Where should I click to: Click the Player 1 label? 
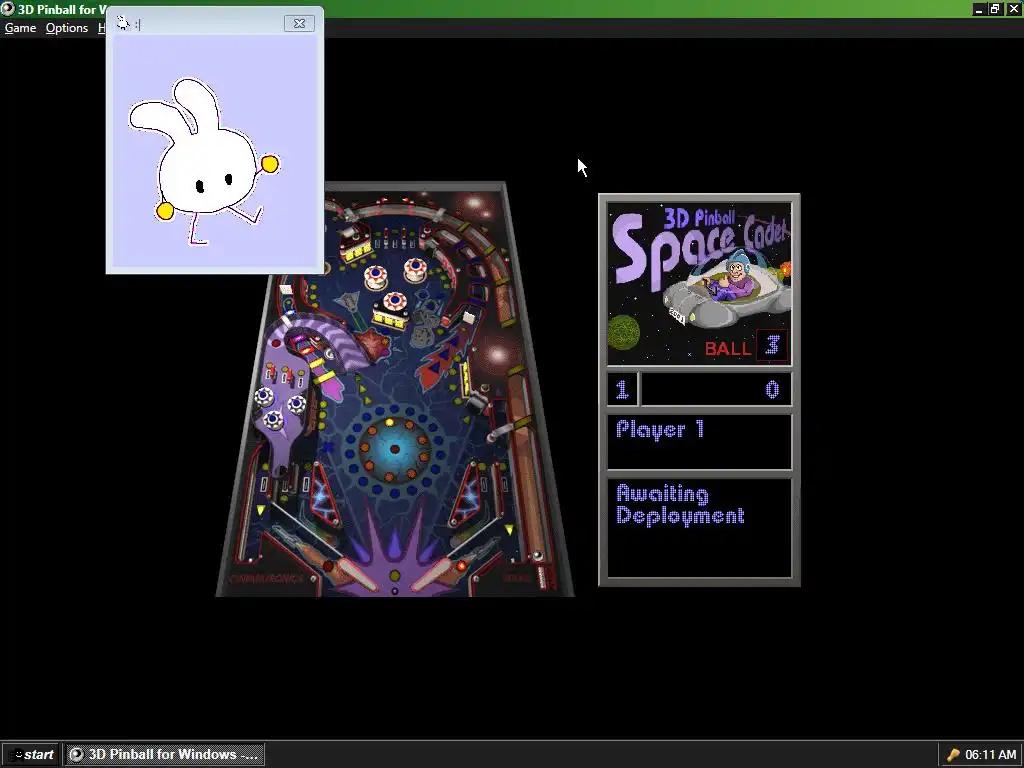pyautogui.click(x=660, y=430)
